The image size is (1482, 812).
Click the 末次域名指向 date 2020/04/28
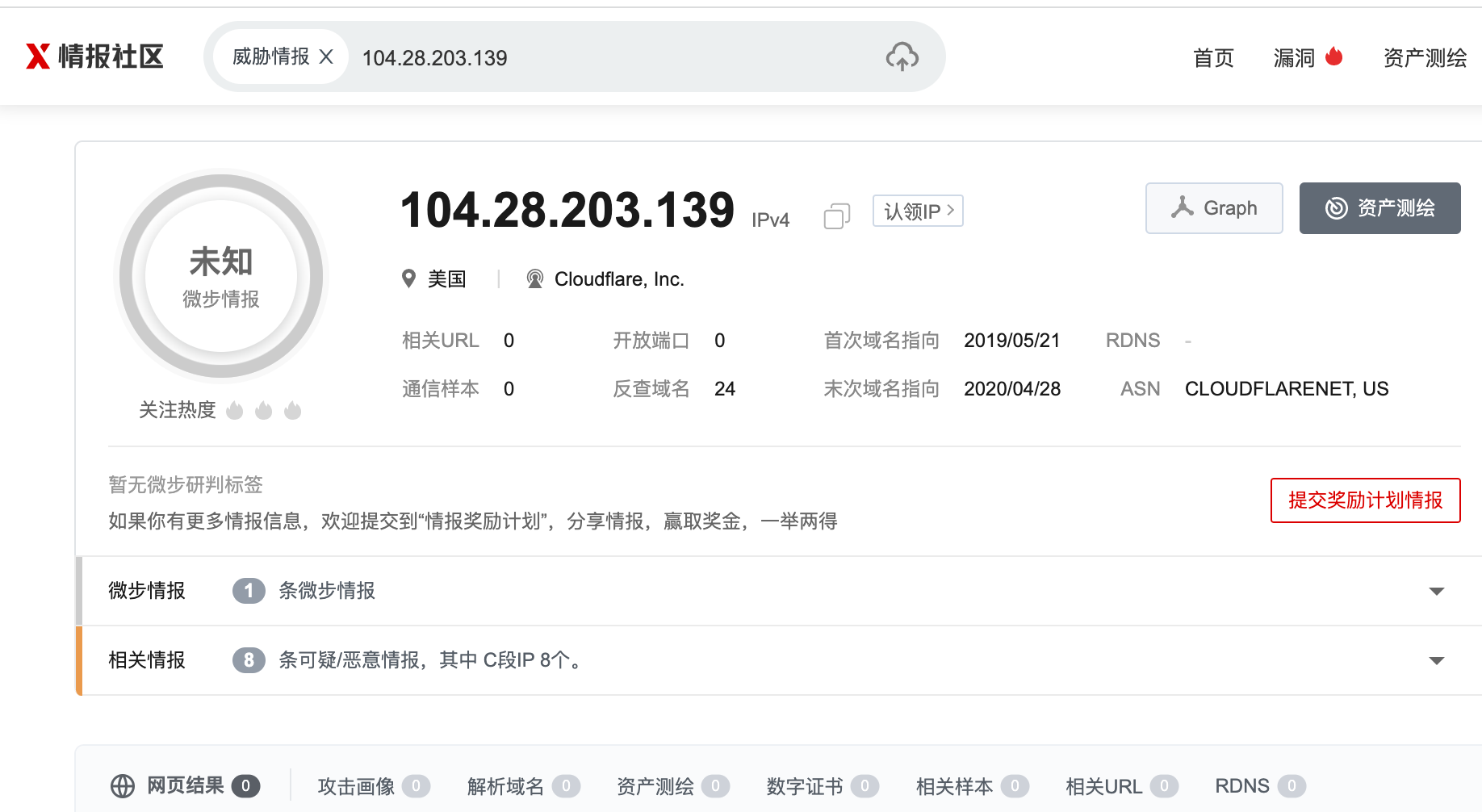point(1012,389)
